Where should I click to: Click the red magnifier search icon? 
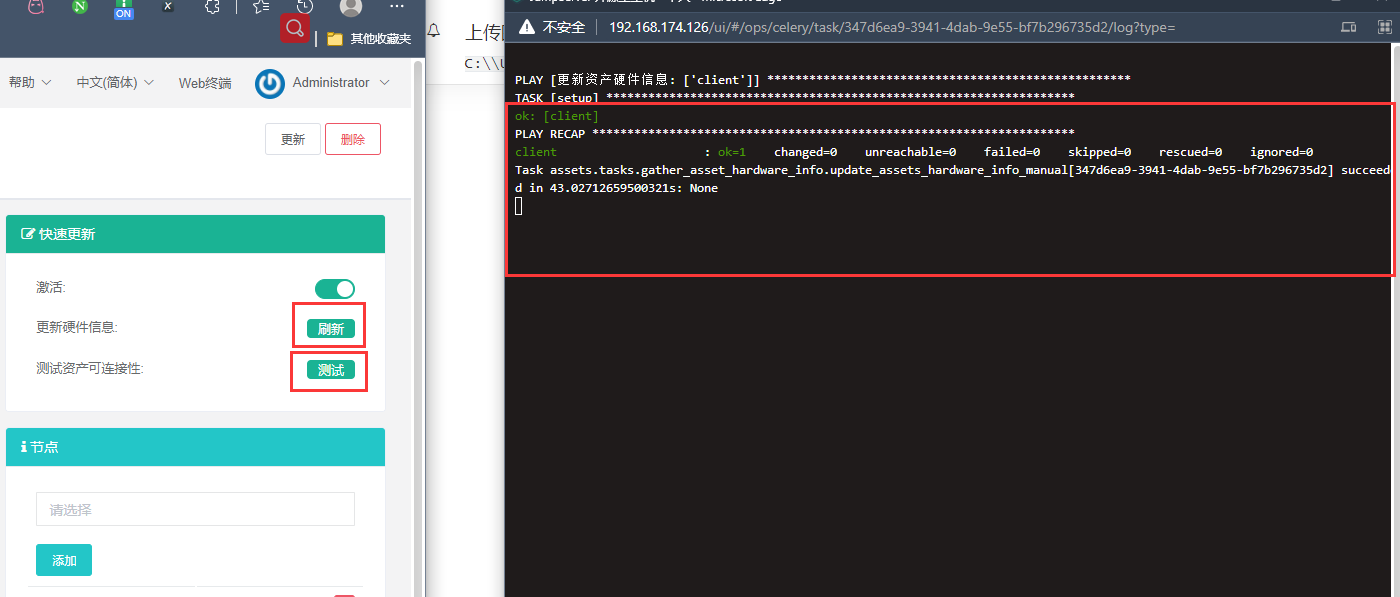coord(294,28)
